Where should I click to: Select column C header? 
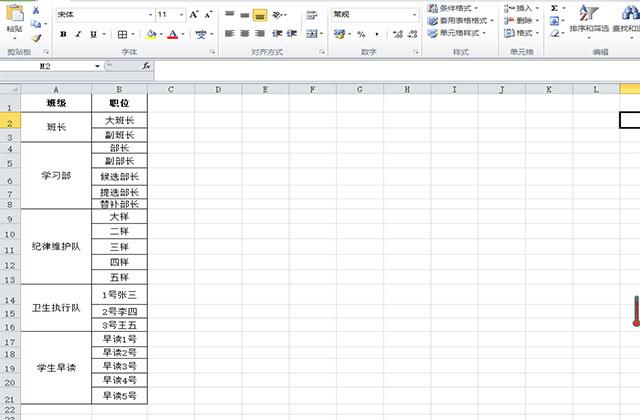(x=171, y=89)
